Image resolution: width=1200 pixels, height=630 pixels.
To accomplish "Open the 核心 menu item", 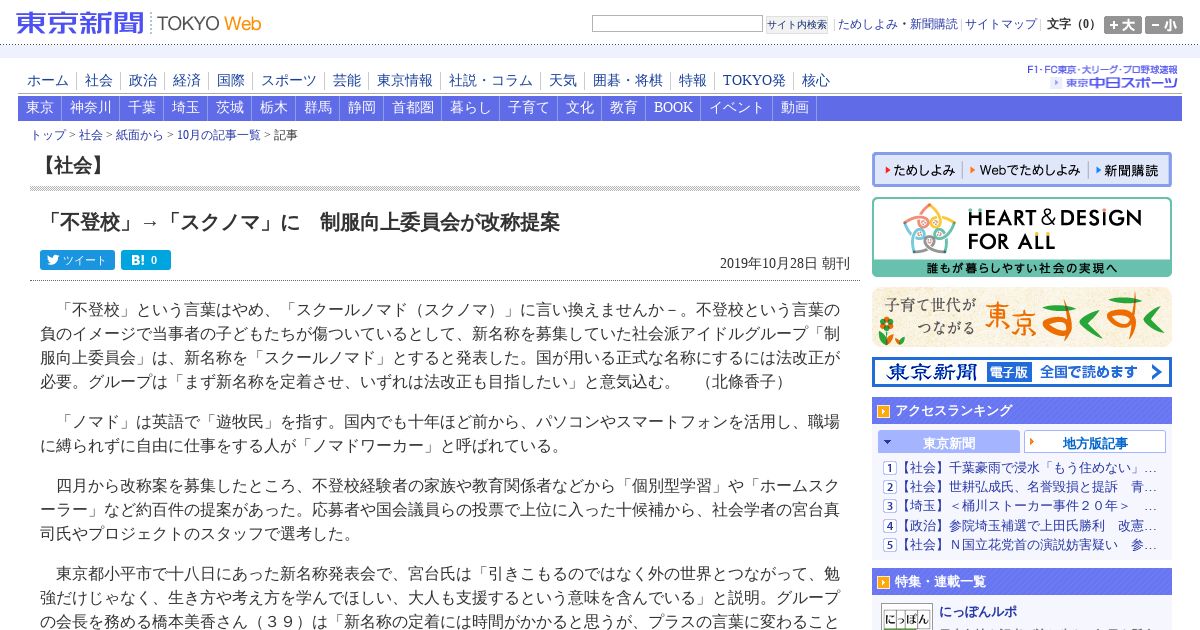I will click(x=816, y=81).
